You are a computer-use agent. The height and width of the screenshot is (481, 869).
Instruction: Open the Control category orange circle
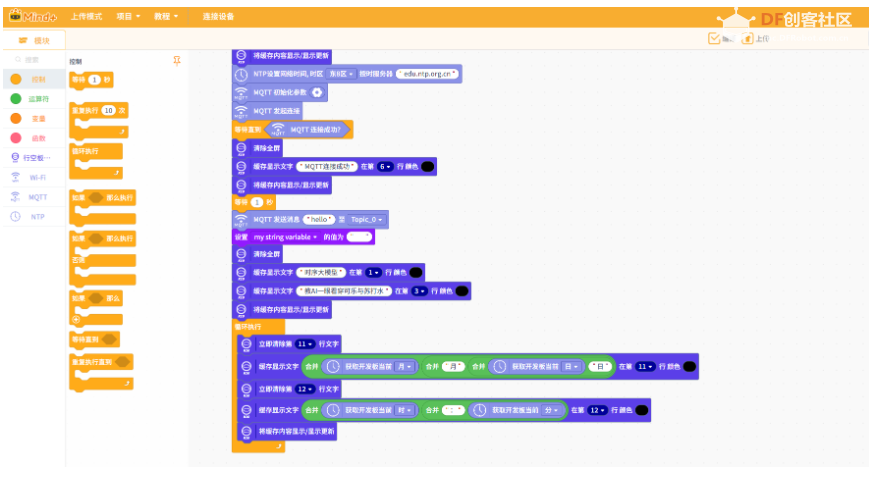pos(16,79)
